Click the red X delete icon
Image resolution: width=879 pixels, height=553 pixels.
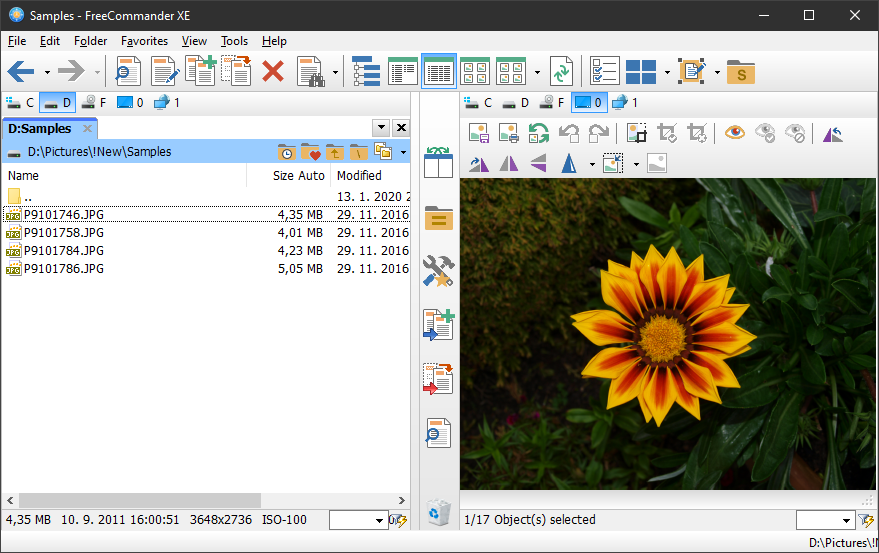(273, 71)
